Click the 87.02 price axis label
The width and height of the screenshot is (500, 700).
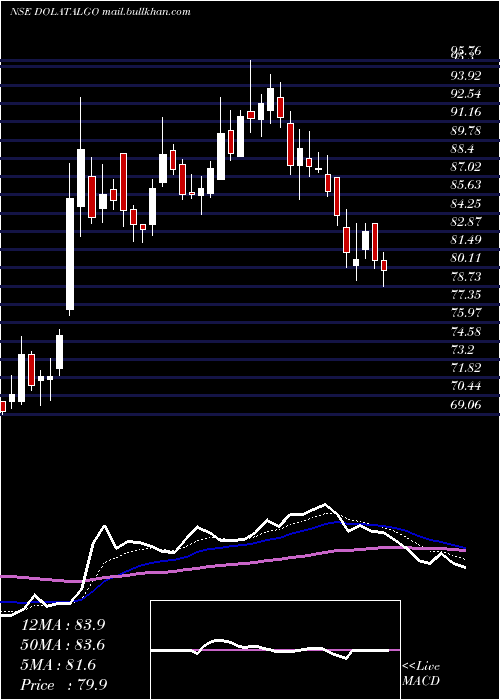pyautogui.click(x=466, y=167)
